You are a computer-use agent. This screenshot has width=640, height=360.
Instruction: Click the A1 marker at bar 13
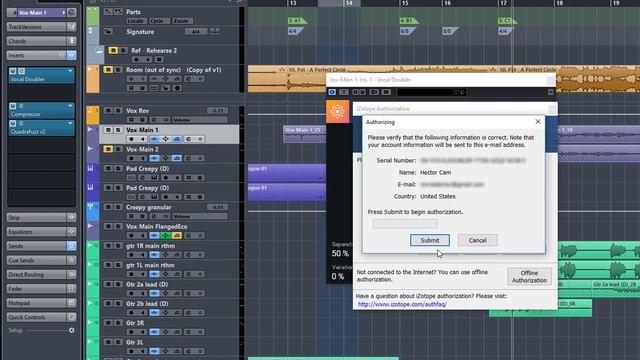(x=297, y=21)
